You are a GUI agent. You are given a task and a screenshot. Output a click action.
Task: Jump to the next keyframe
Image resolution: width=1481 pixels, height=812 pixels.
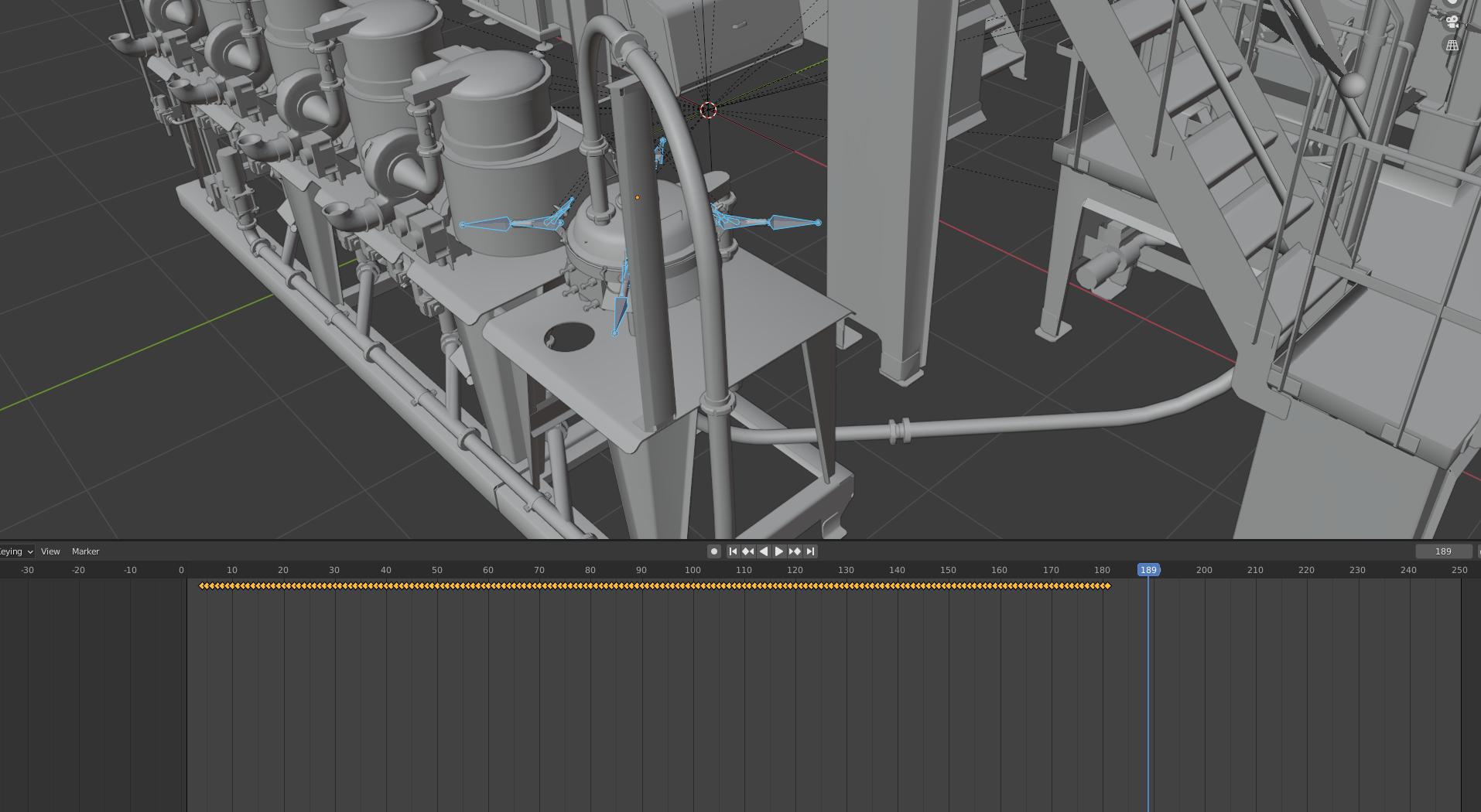point(795,551)
